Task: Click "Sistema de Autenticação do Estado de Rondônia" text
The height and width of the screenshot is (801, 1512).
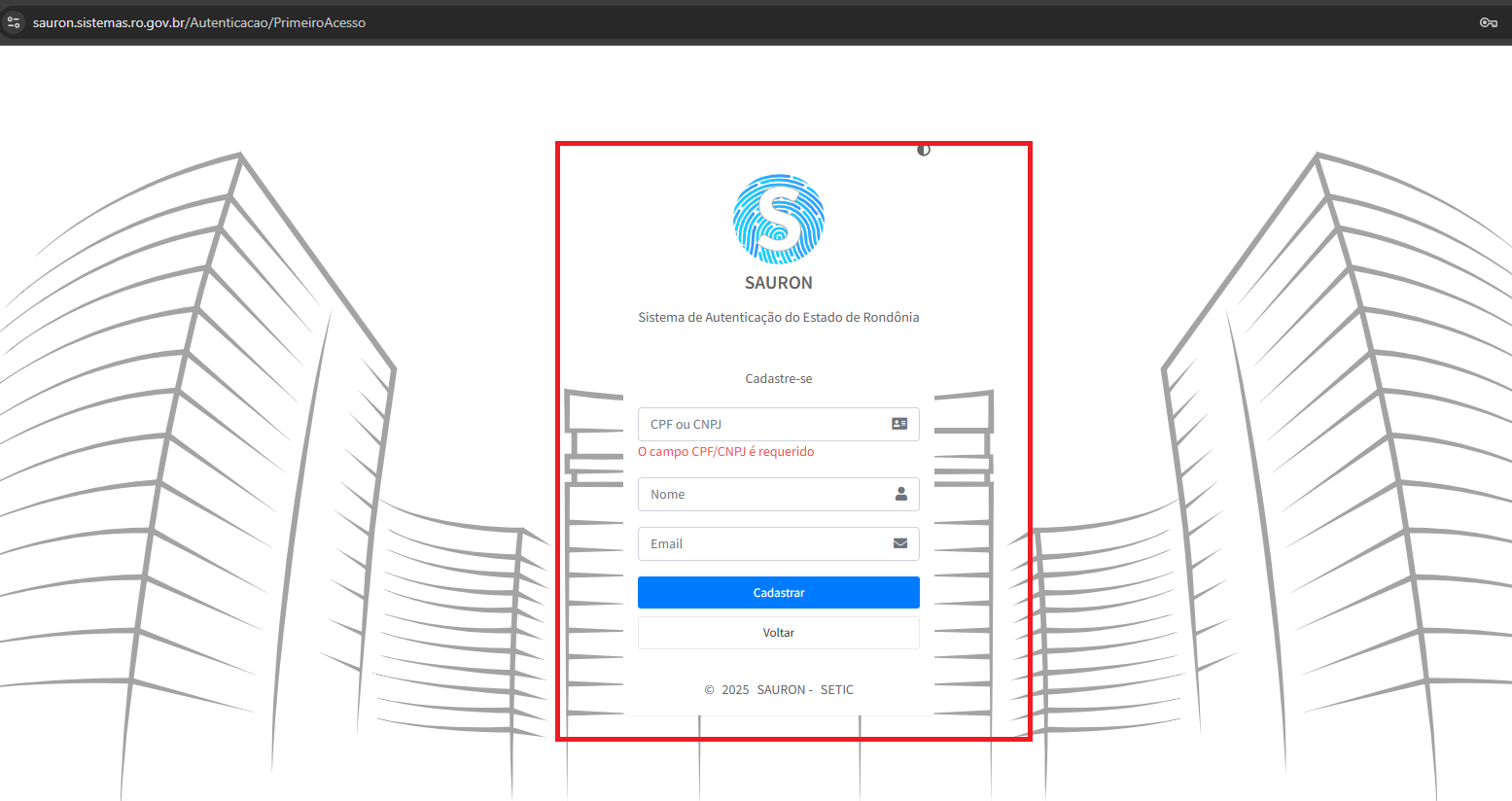Action: point(779,317)
